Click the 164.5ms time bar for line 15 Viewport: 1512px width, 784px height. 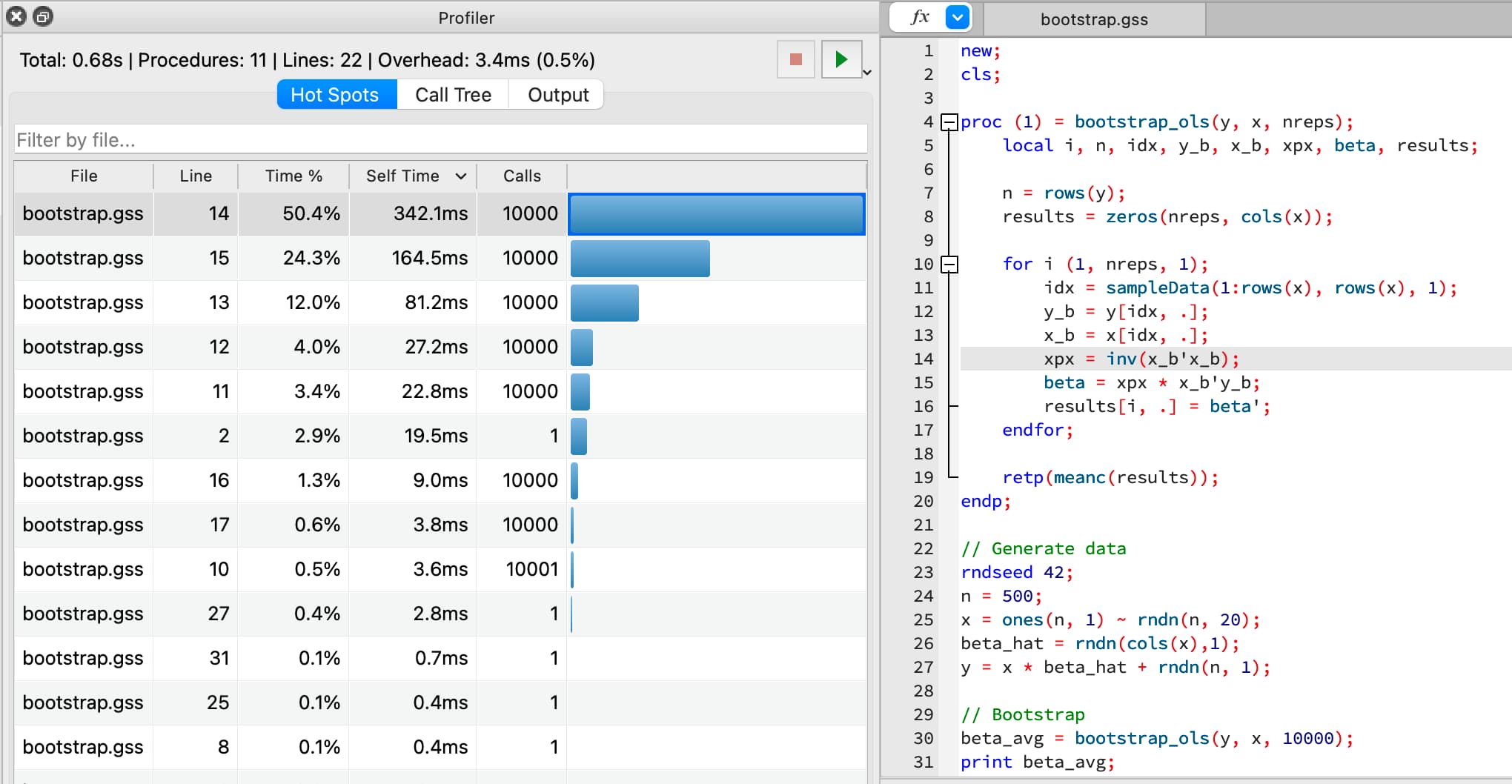click(640, 259)
